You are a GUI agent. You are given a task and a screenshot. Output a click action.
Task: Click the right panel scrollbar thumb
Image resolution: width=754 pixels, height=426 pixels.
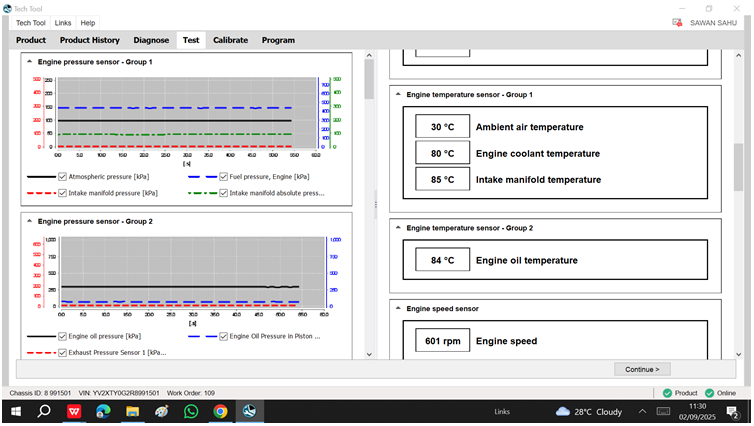coord(739,167)
